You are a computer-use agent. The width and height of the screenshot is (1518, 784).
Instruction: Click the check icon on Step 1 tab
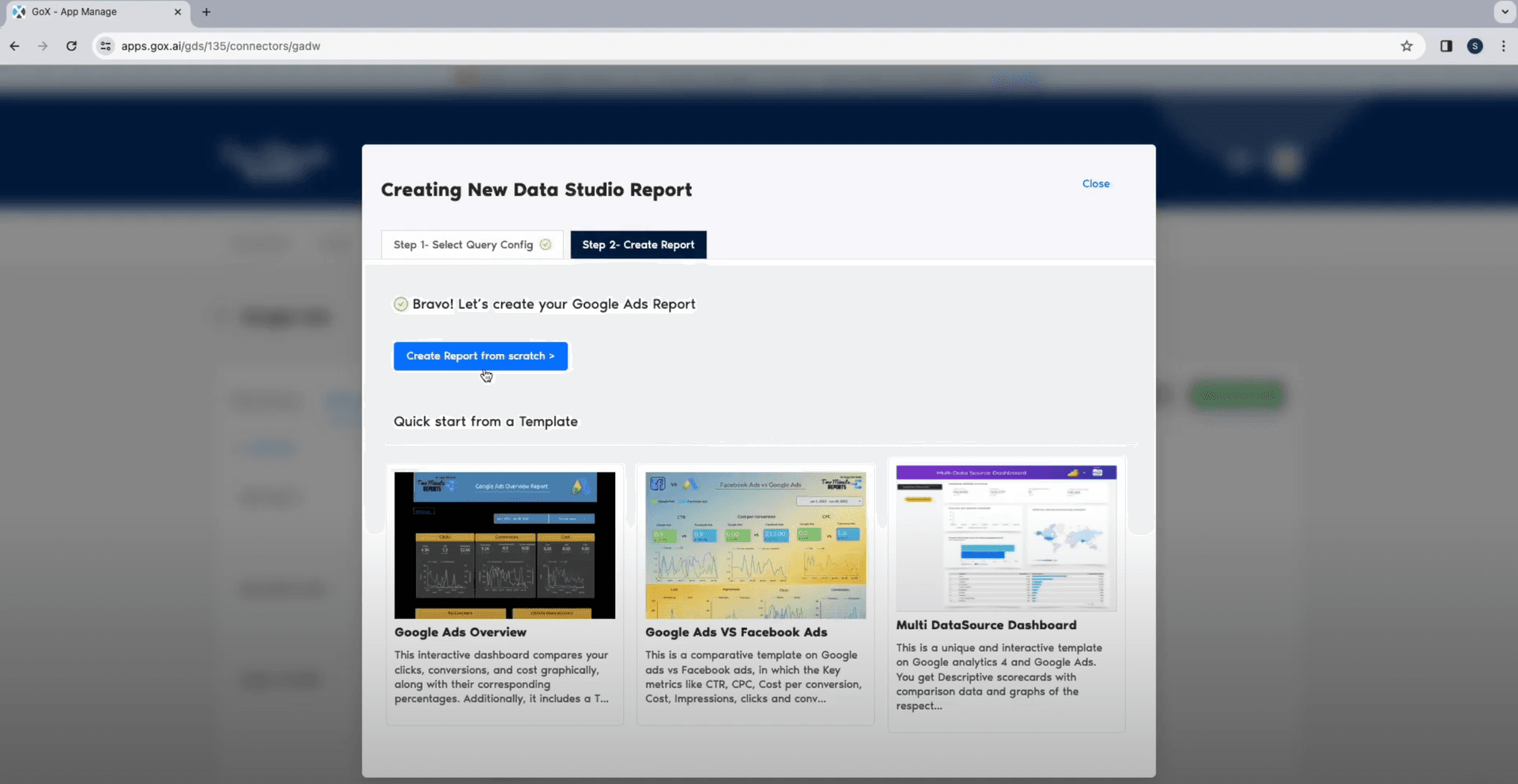point(546,245)
